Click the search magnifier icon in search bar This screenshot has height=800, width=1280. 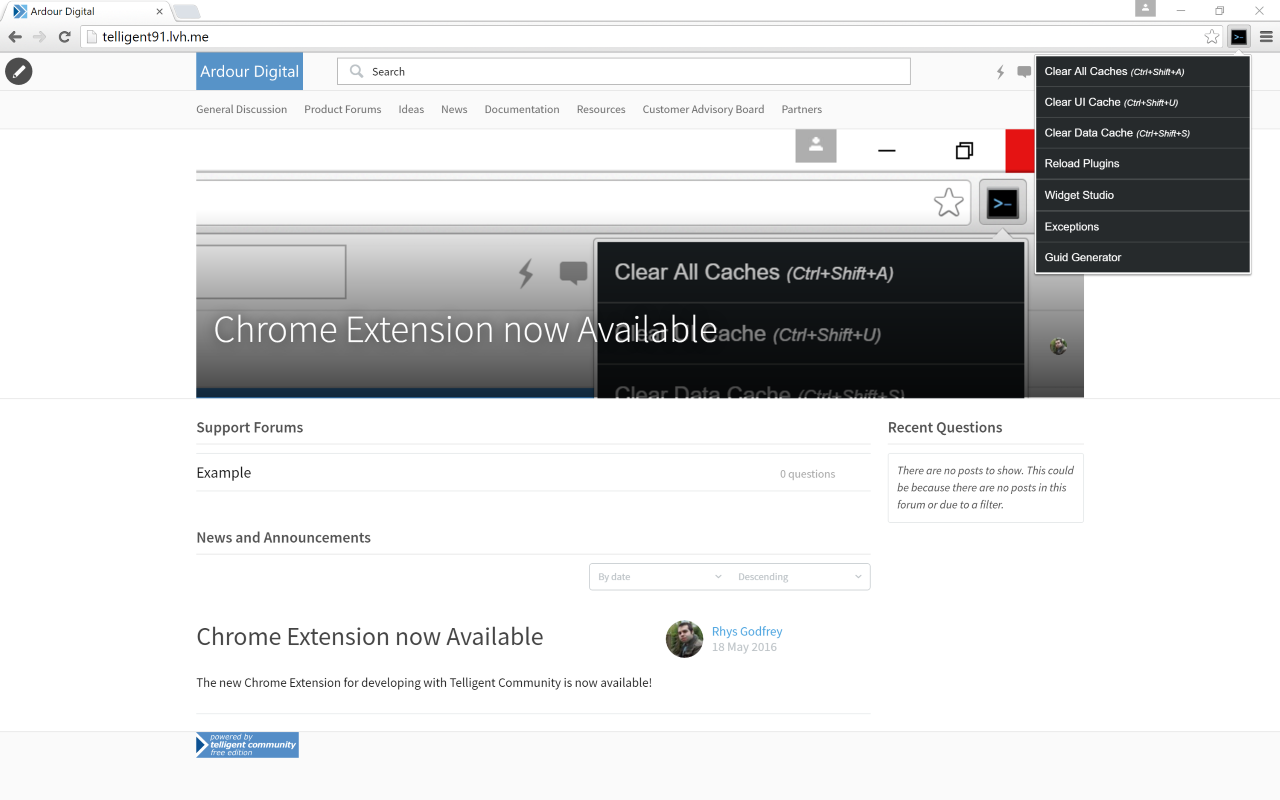357,71
